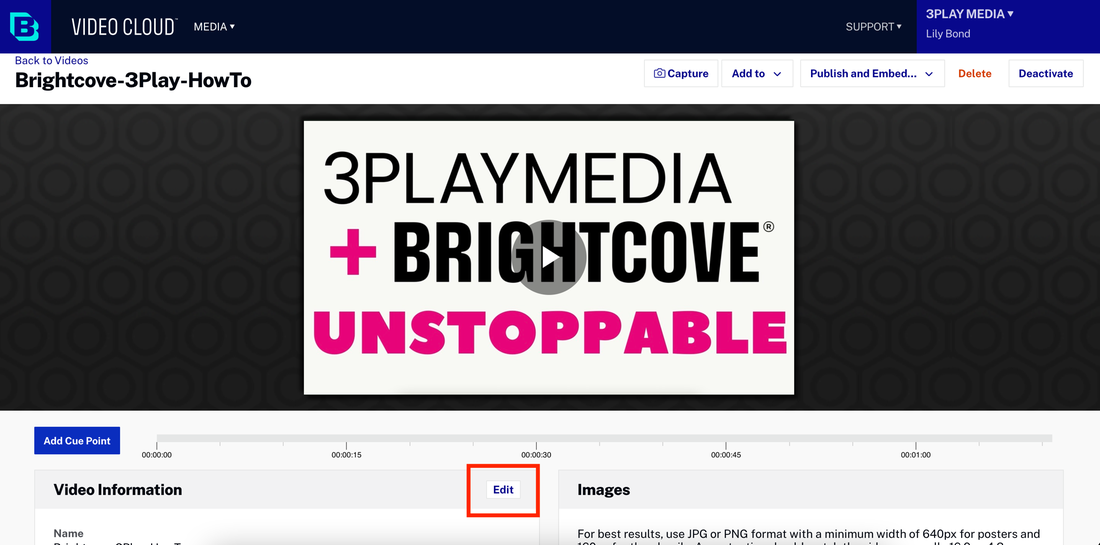Expand the 3PLAY MEDIA account dropdown
Viewport: 1100px width, 545px height.
tap(969, 14)
